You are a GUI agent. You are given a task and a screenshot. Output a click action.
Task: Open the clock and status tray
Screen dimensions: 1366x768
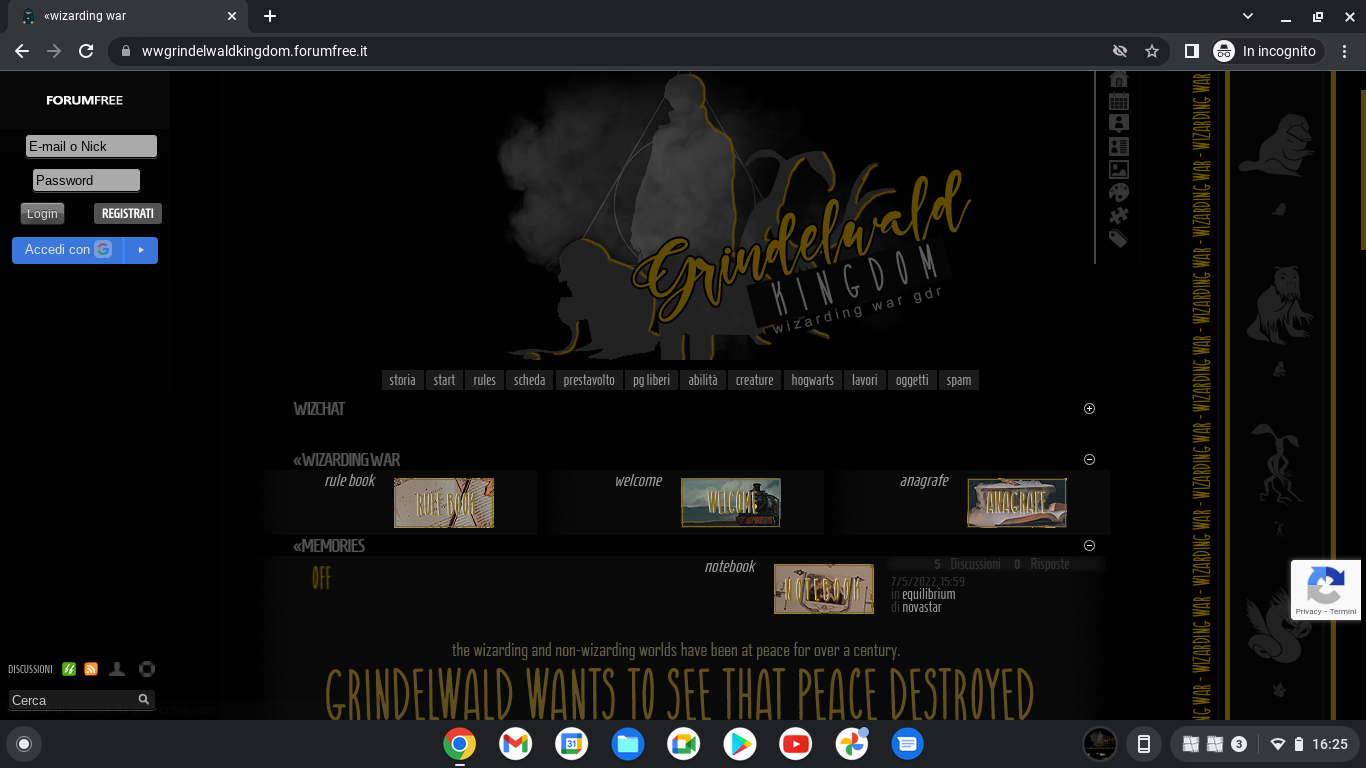pos(1308,744)
